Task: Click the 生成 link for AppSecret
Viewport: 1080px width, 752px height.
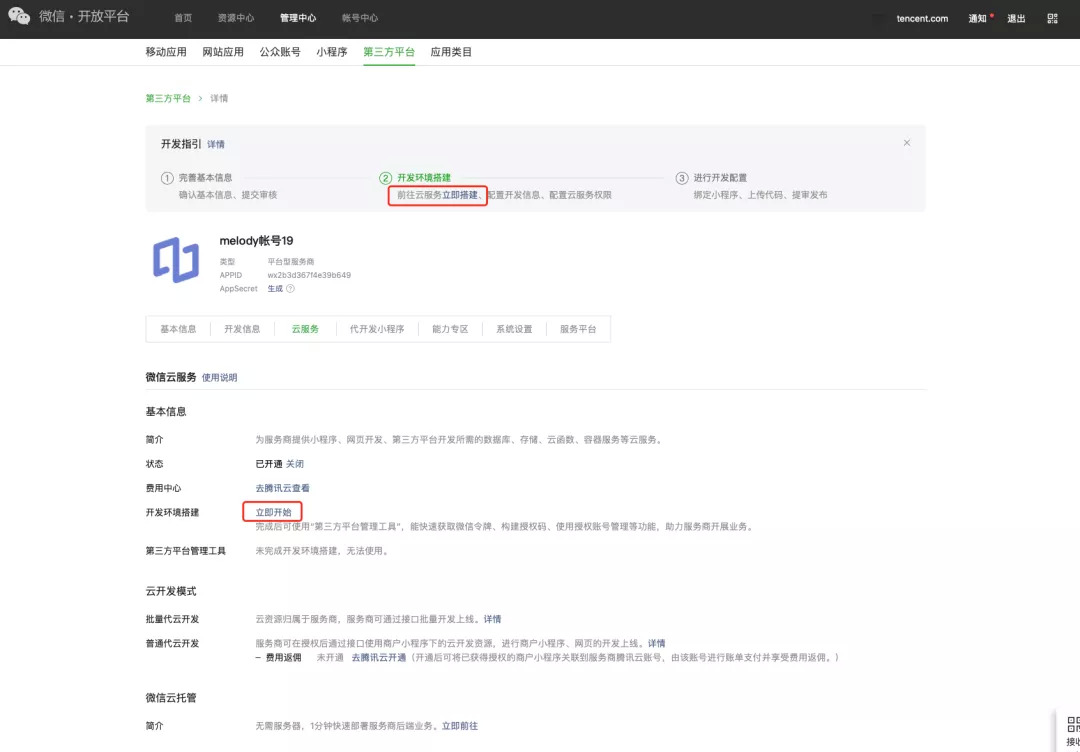Action: click(x=276, y=289)
